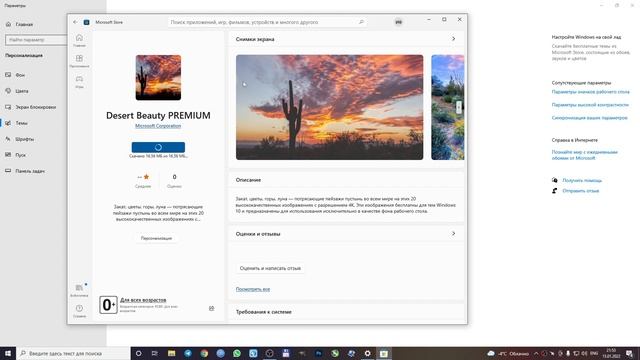640x360 pixels.
Task: Open the cactus sunset screenshot
Action: 329,107
